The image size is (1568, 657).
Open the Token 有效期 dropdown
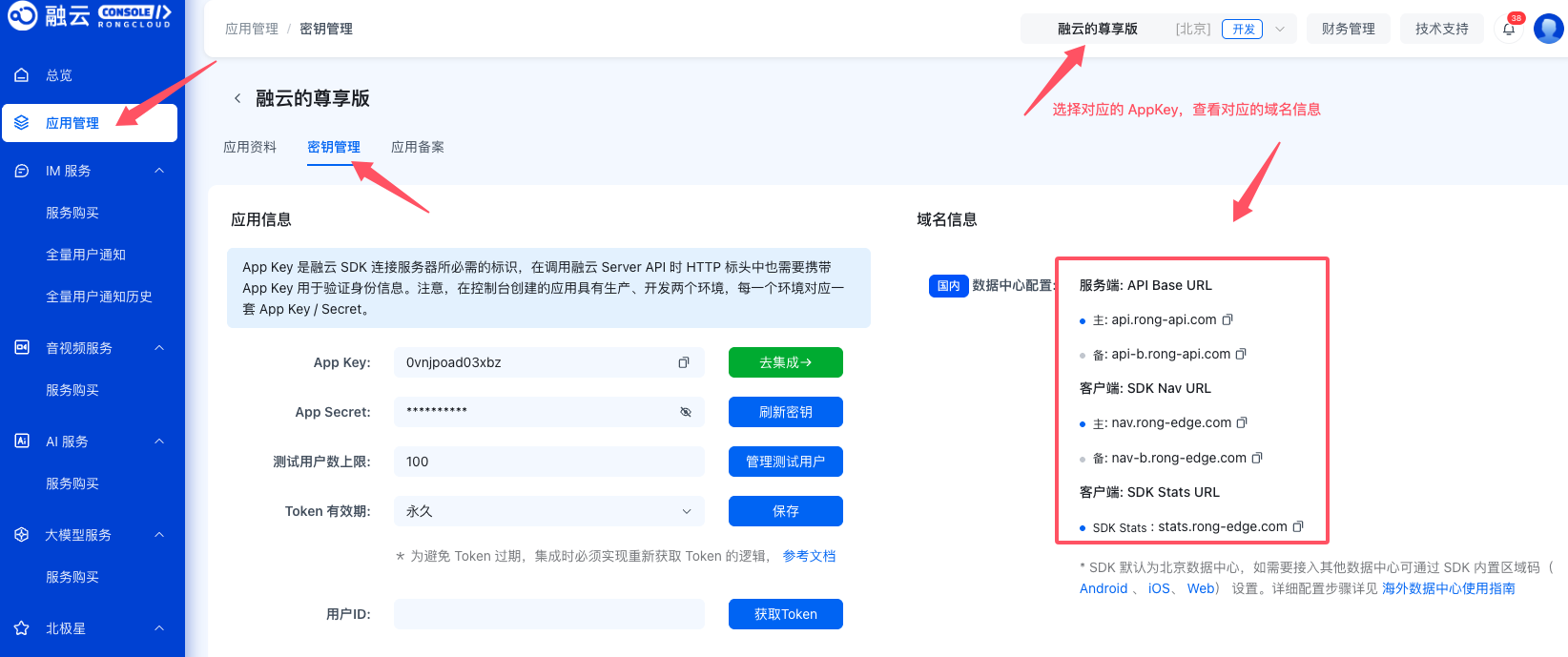pos(549,511)
